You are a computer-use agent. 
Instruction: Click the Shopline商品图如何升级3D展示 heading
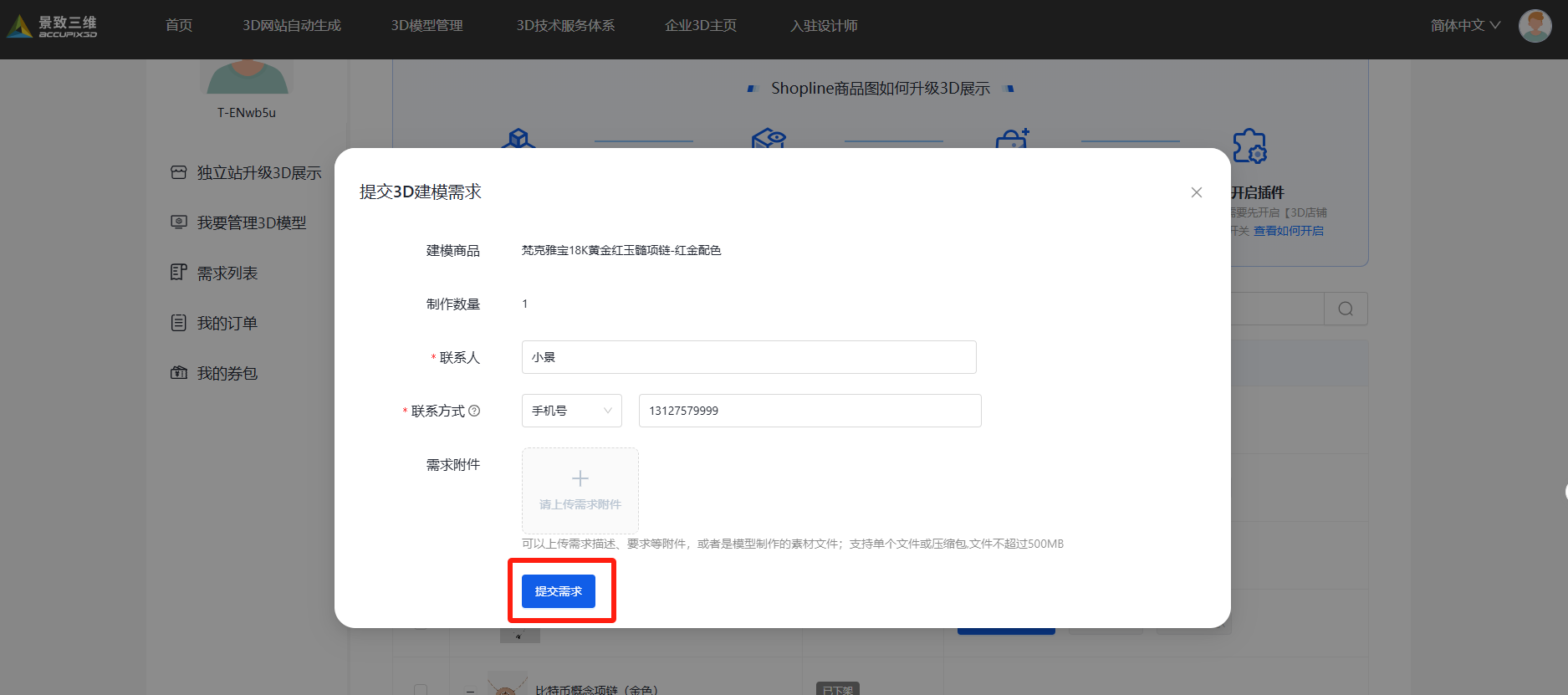pyautogui.click(x=881, y=89)
